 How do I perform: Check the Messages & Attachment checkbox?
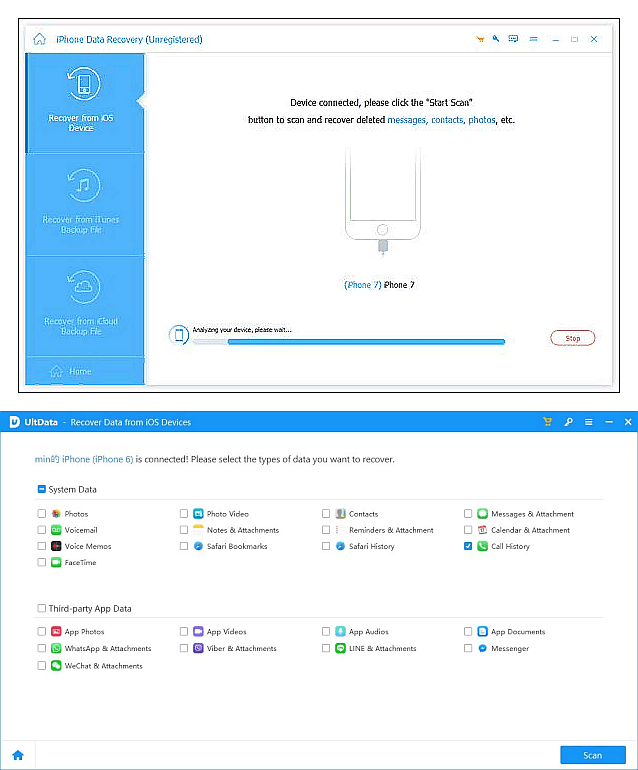click(468, 514)
